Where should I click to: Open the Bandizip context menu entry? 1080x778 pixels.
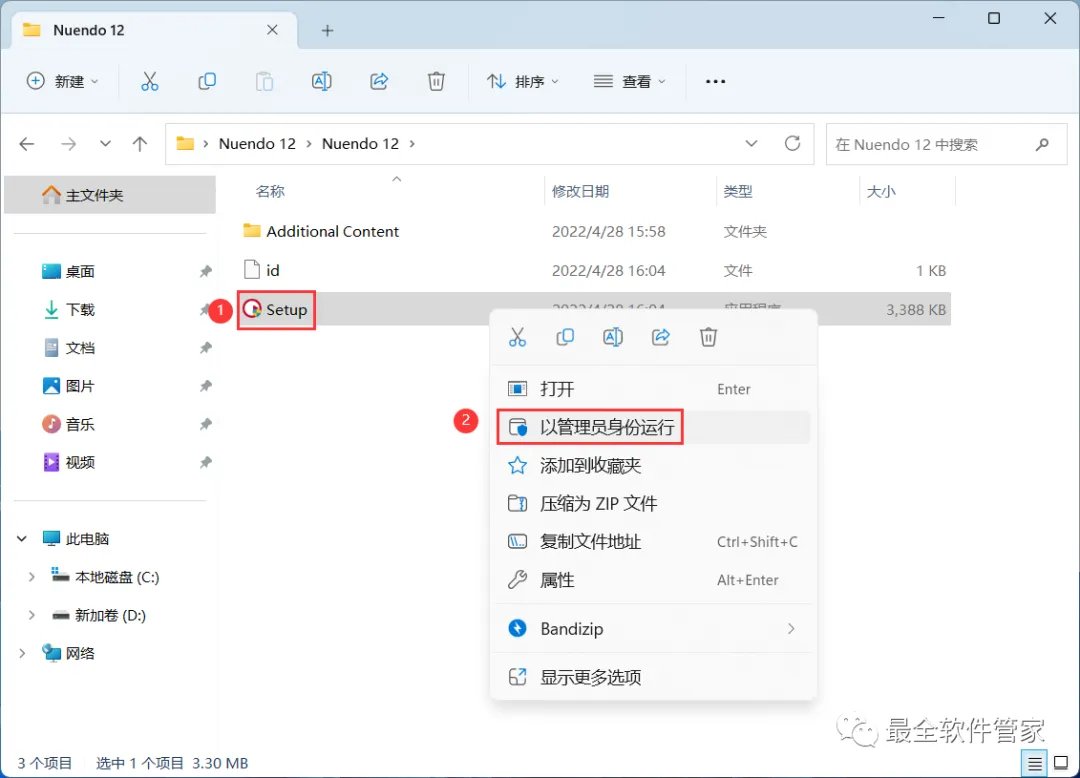[653, 629]
